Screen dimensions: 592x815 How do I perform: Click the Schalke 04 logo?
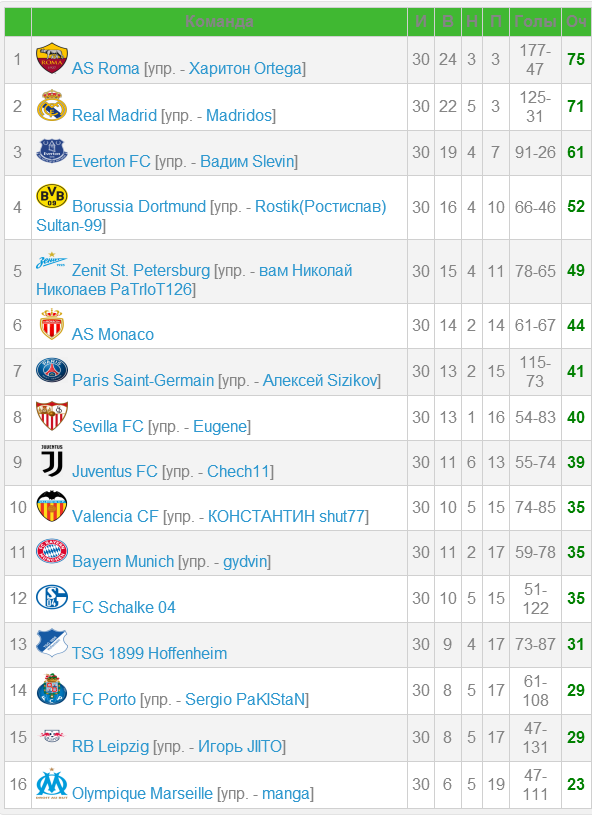(51, 597)
